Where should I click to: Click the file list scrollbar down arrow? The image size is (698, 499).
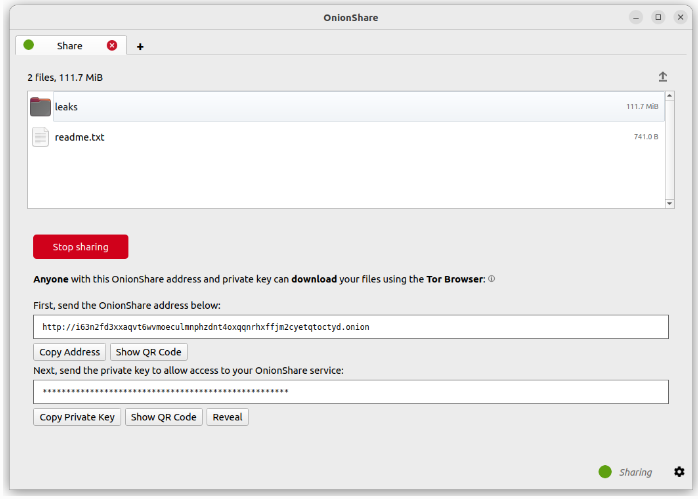click(670, 203)
